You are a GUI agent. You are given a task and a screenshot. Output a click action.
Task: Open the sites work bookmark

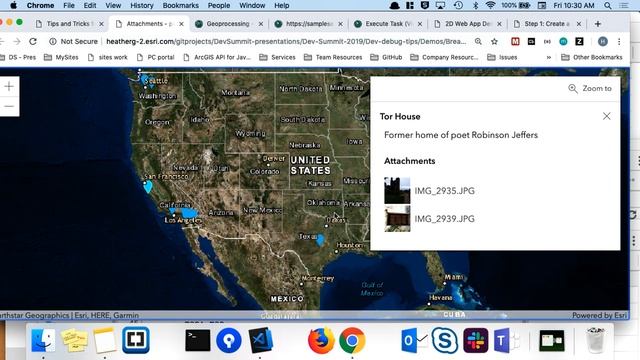pos(108,57)
